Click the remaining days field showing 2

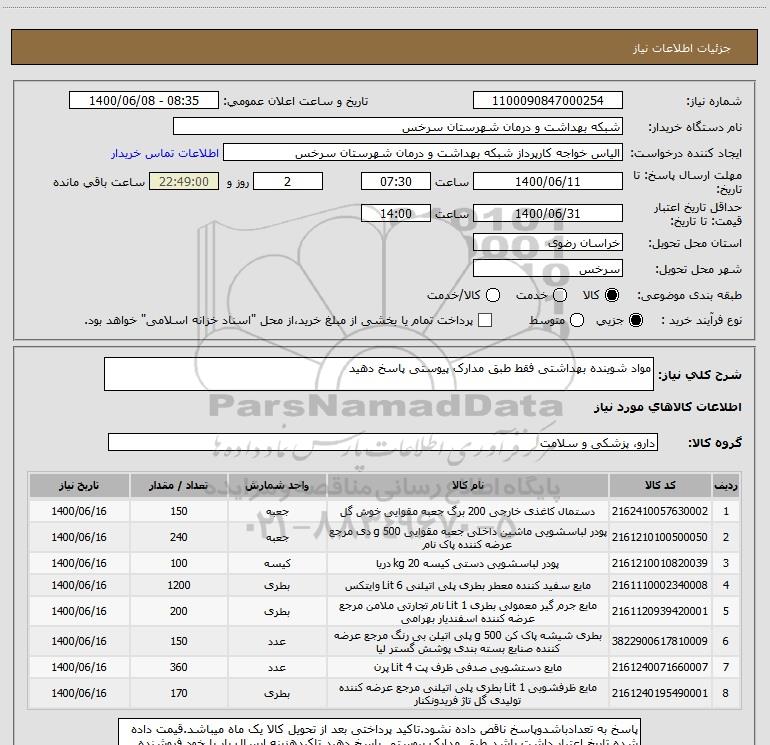tap(288, 181)
